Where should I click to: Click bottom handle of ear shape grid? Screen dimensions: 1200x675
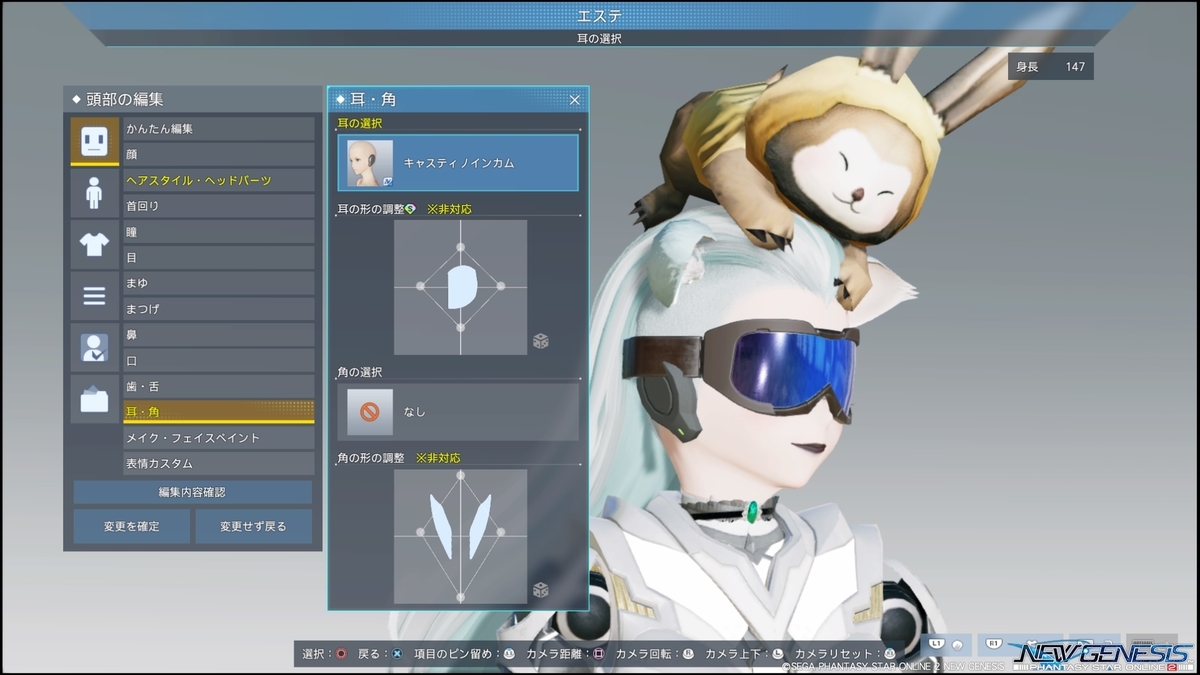[x=460, y=327]
